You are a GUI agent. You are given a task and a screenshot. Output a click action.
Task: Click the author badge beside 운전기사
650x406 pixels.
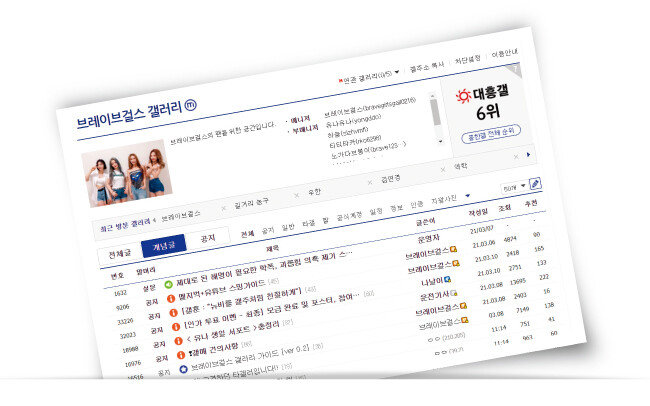[x=454, y=293]
